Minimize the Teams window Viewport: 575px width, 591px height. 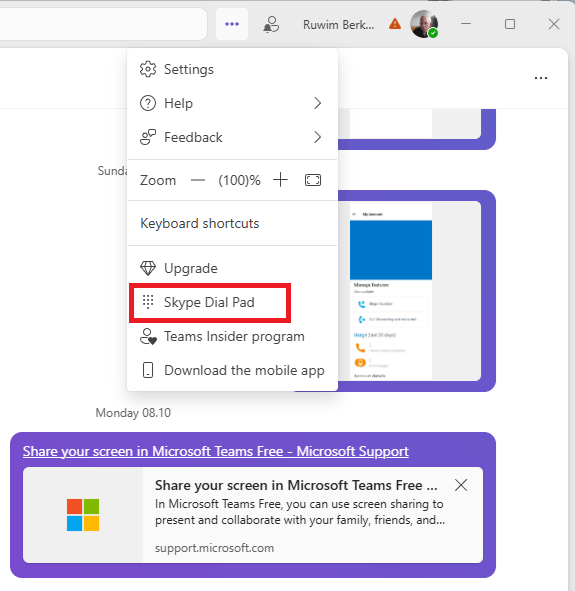466,24
